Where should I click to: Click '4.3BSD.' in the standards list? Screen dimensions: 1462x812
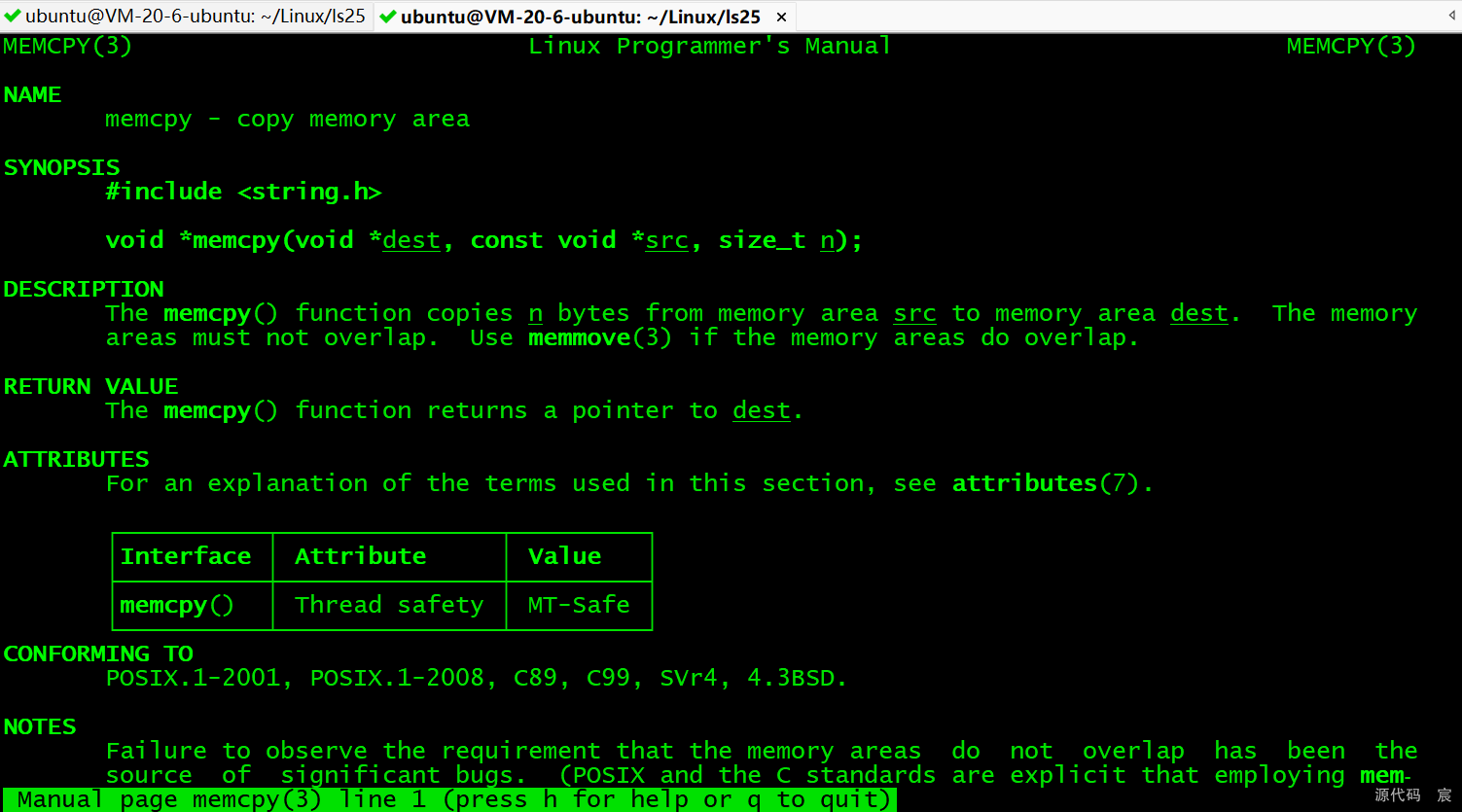click(798, 678)
